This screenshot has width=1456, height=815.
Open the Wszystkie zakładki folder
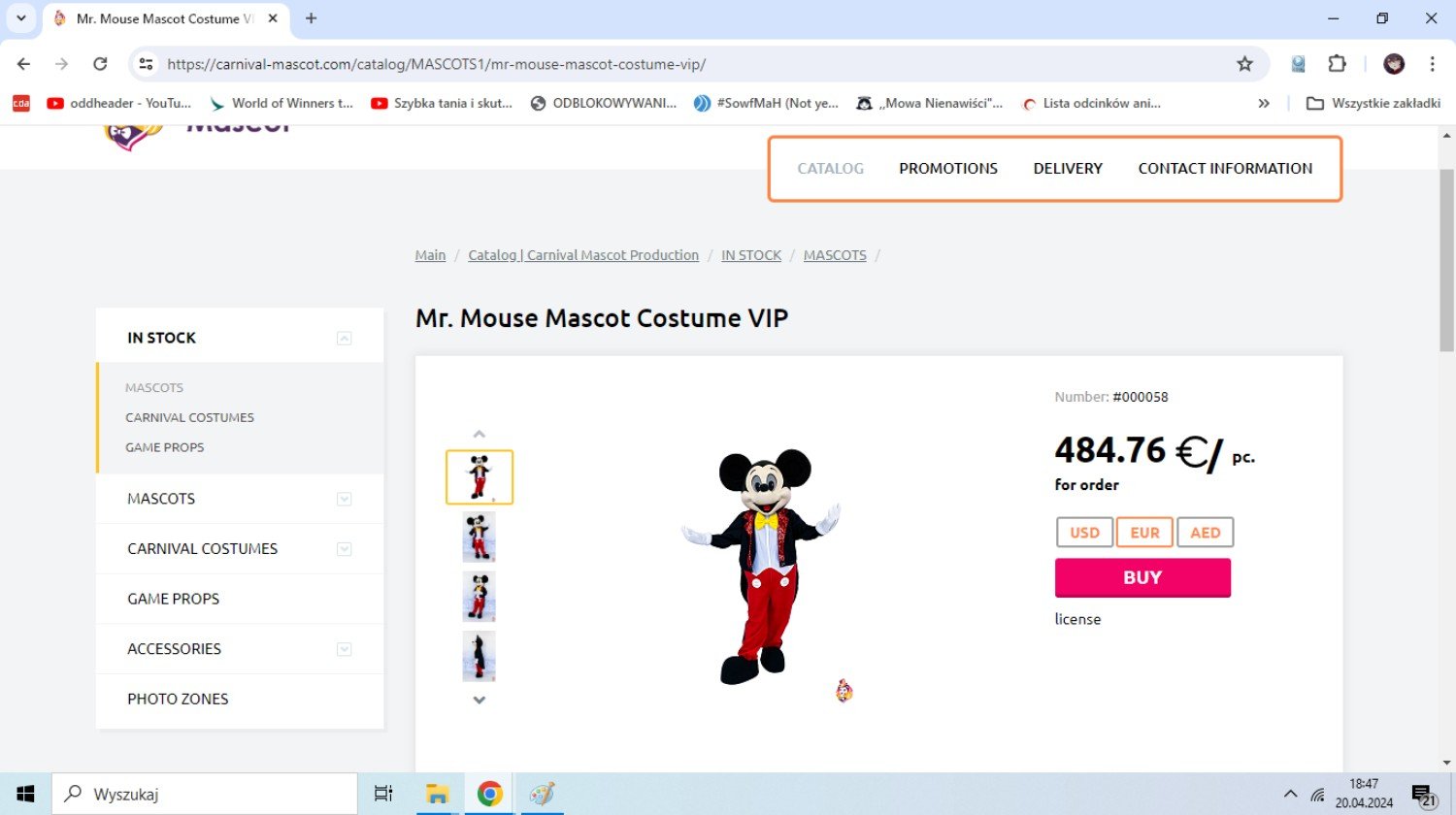pos(1373,103)
